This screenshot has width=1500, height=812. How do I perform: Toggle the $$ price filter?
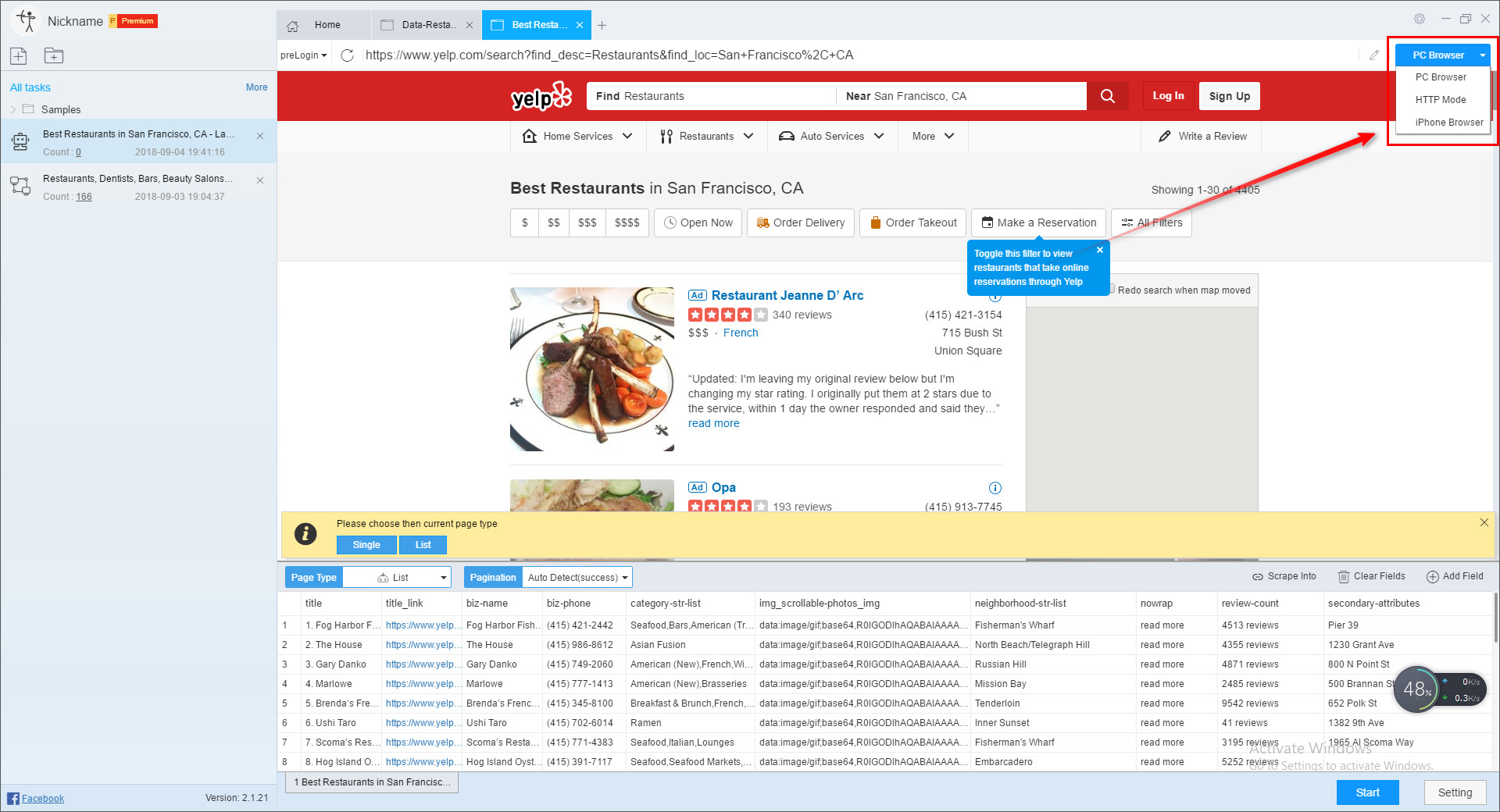coord(553,223)
